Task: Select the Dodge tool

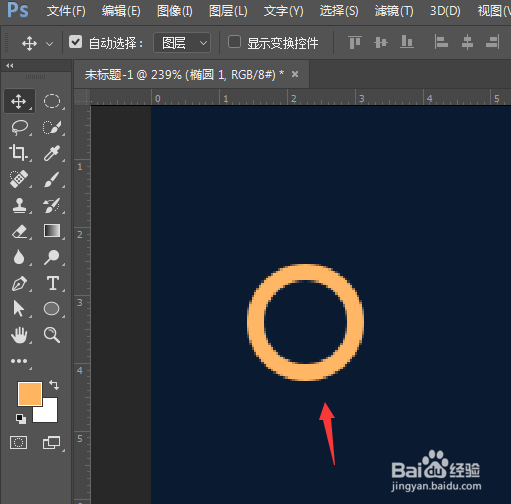Action: (x=52, y=257)
